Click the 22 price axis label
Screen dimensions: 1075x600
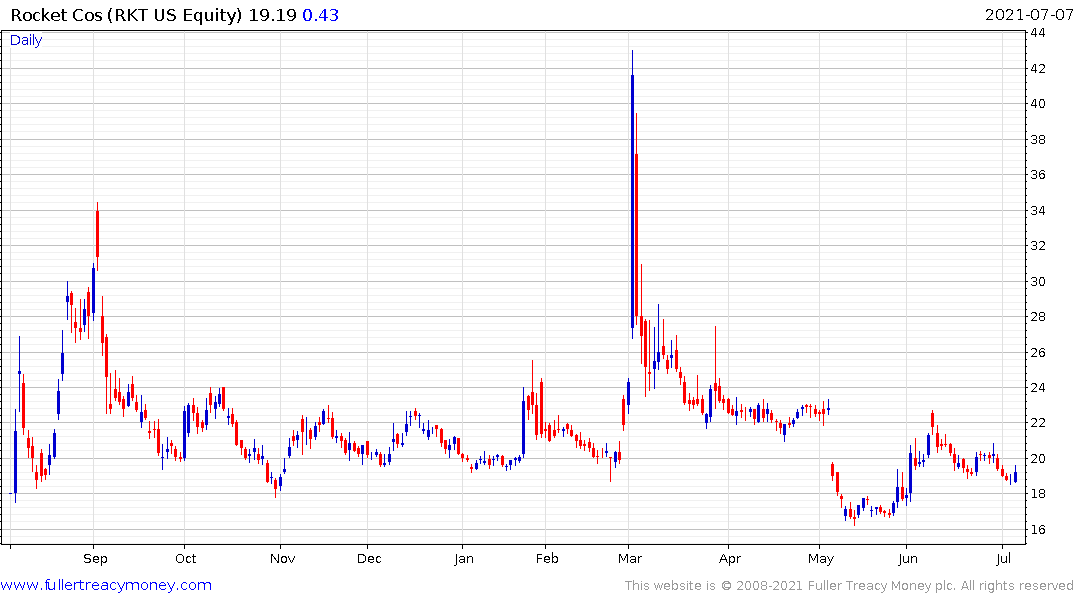point(1037,423)
